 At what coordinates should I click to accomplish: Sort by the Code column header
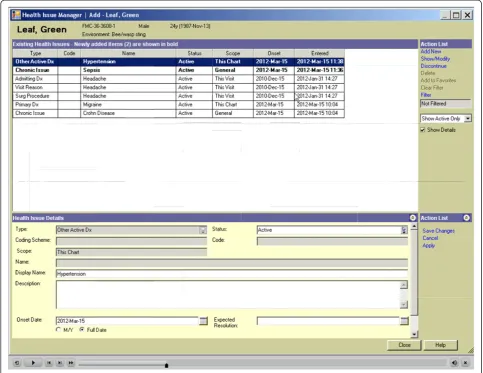click(69, 53)
